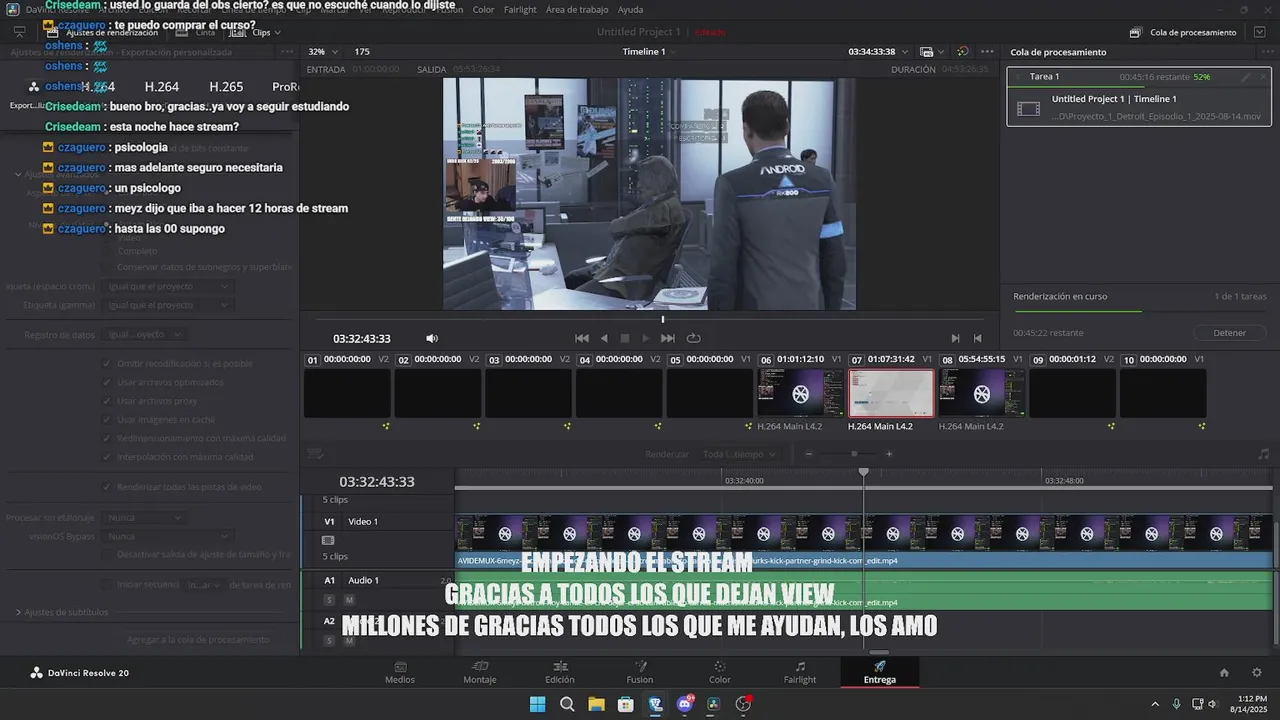Screen dimensions: 1280x720
Task: Open the Fairlight menu in menu bar
Action: [x=520, y=9]
